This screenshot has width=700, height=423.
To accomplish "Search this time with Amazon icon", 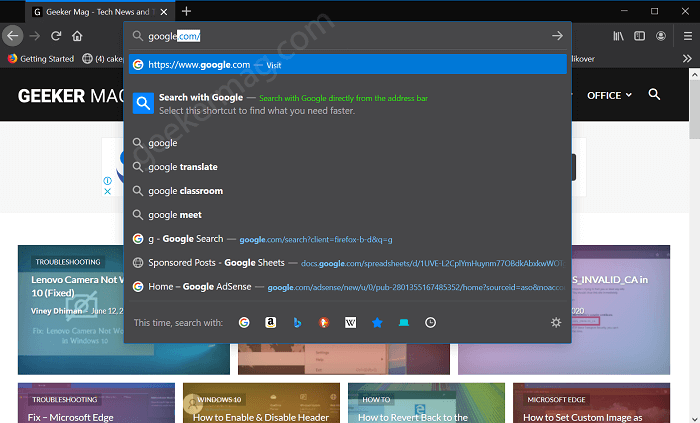I will coord(271,323).
